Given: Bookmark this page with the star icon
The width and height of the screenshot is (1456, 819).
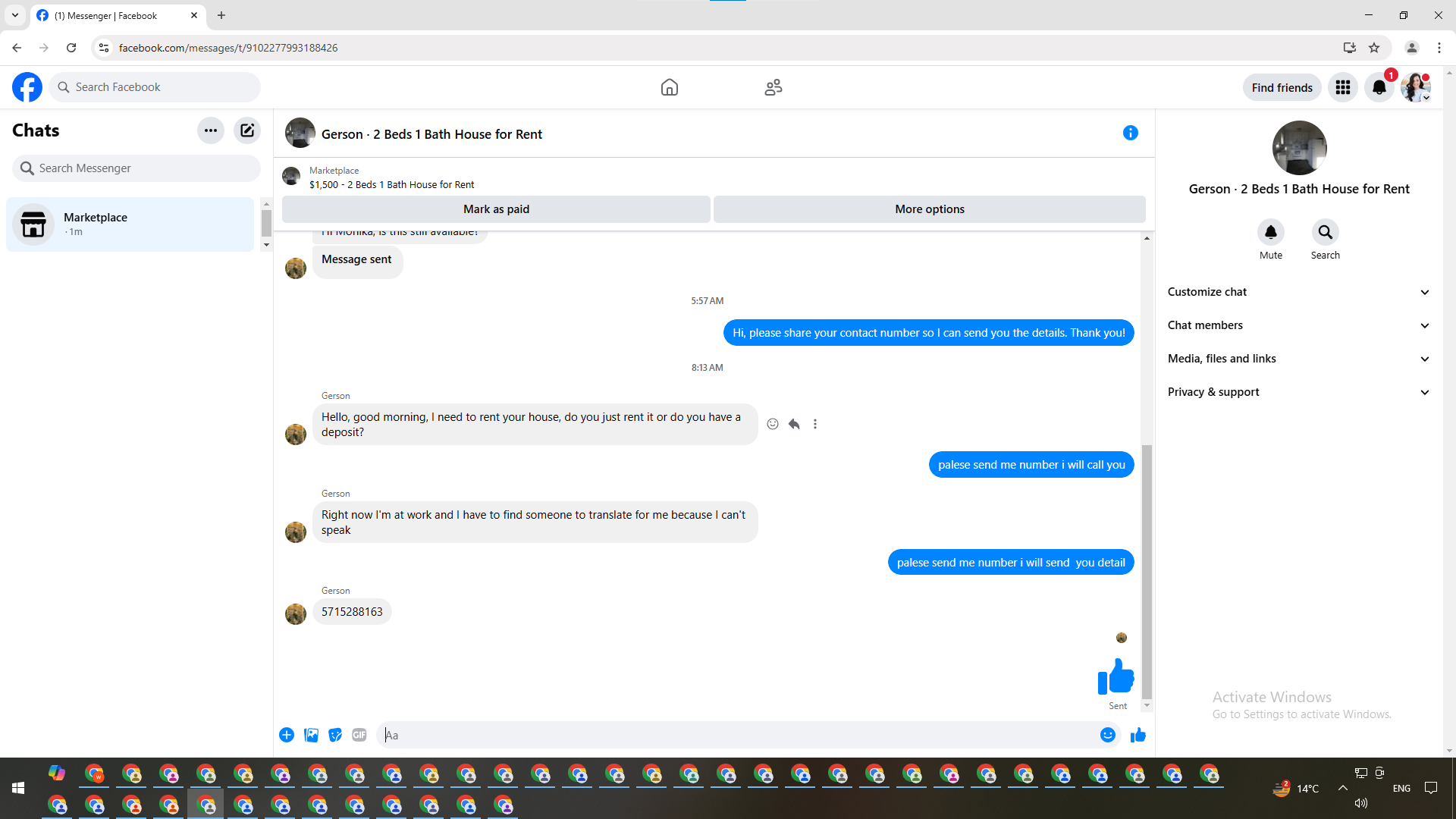Looking at the screenshot, I should click(x=1374, y=48).
